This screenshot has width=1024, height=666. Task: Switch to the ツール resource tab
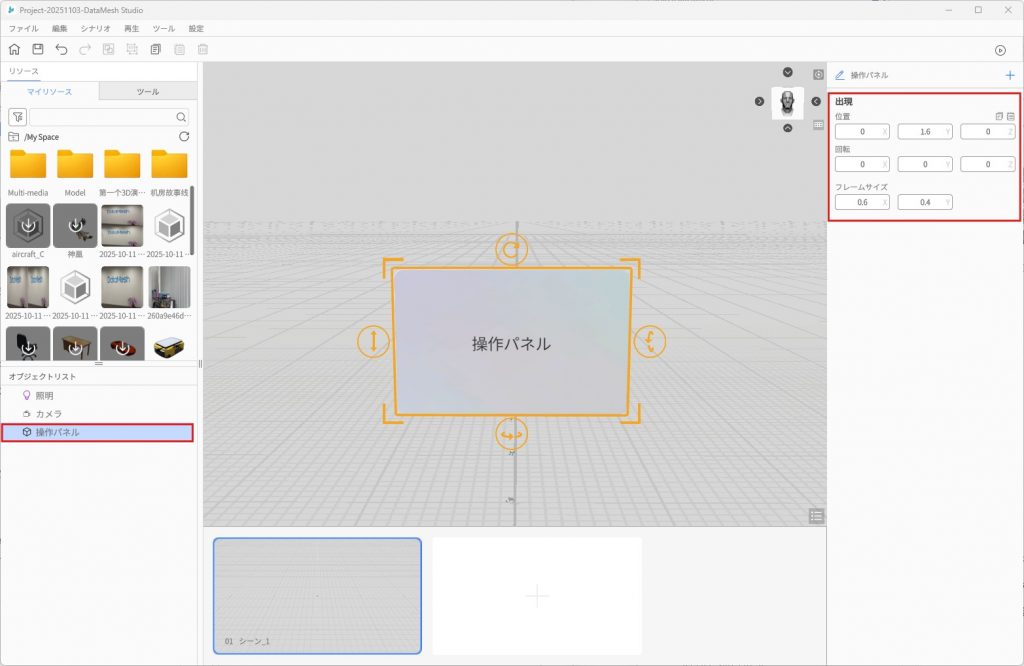(147, 92)
